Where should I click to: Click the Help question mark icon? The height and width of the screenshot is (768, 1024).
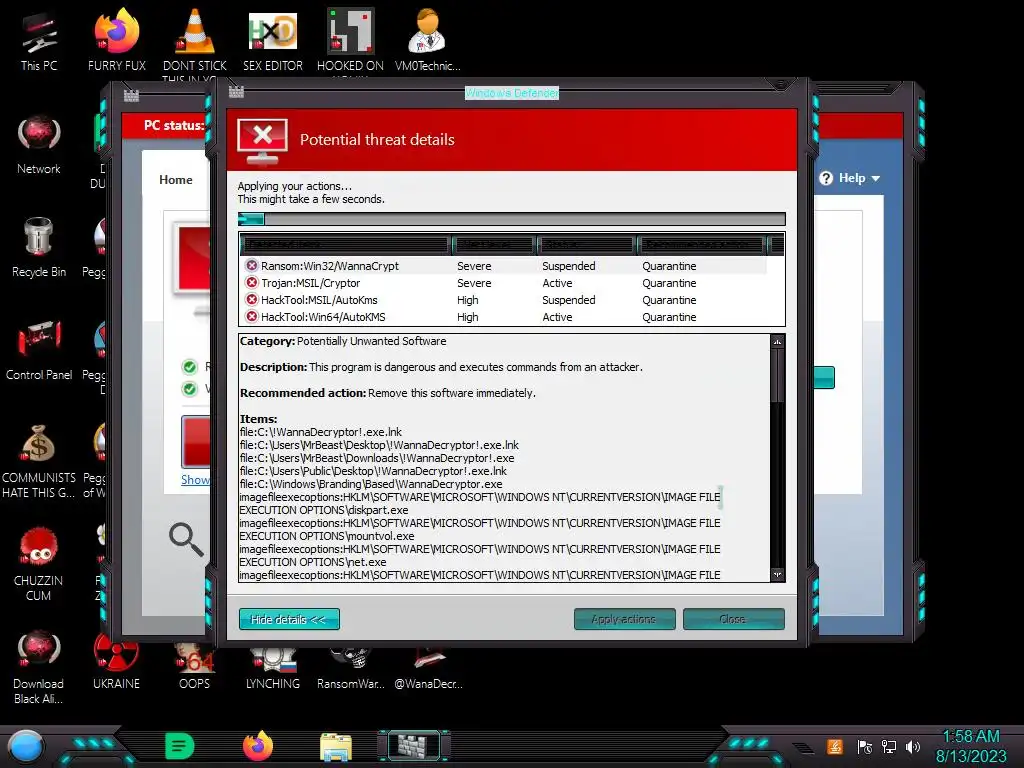(826, 178)
